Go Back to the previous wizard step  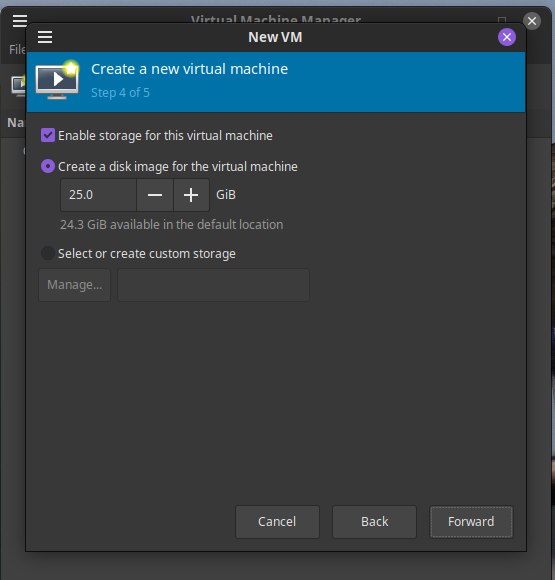[374, 522]
